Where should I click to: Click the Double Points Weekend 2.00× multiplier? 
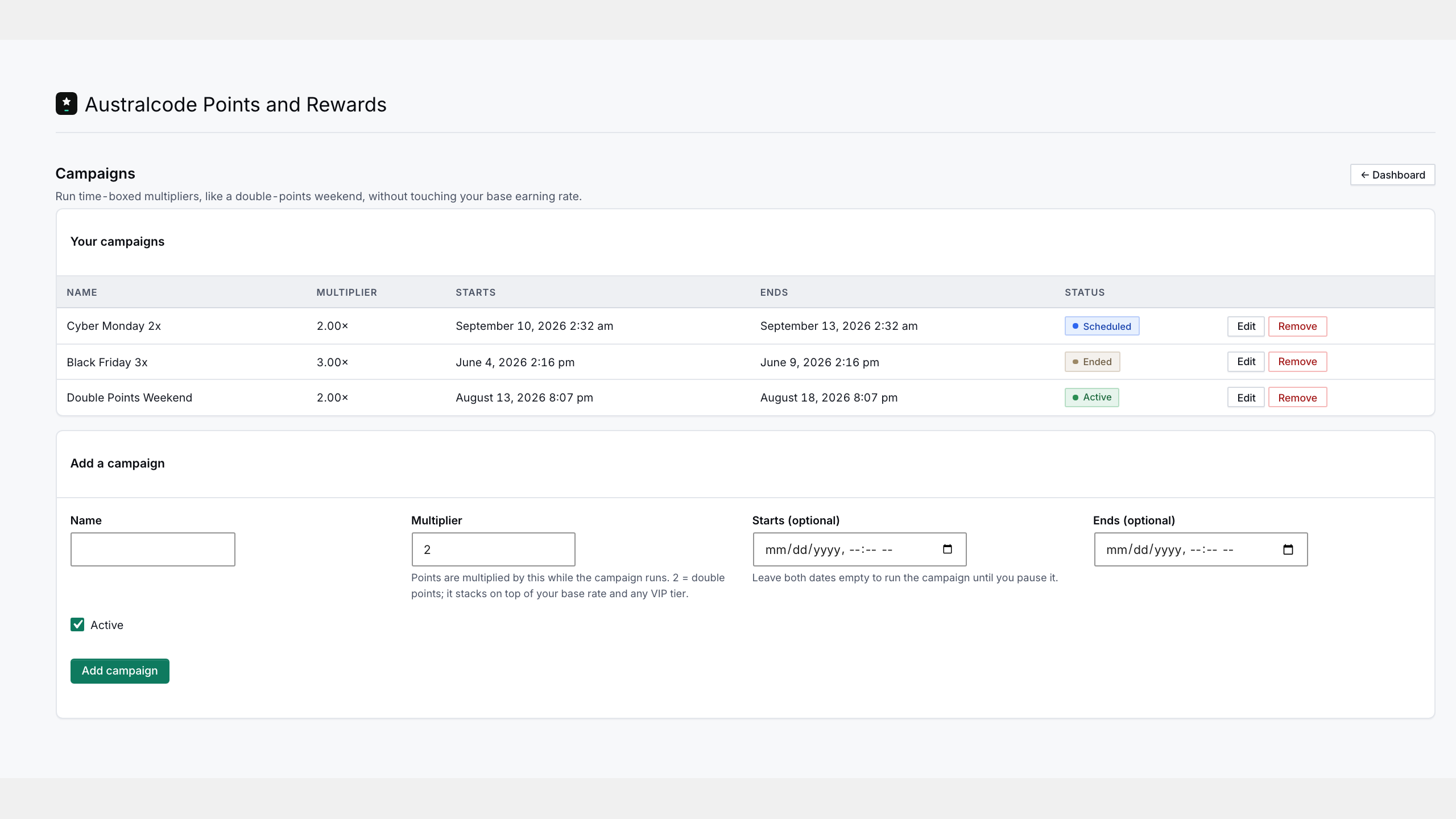click(x=332, y=398)
